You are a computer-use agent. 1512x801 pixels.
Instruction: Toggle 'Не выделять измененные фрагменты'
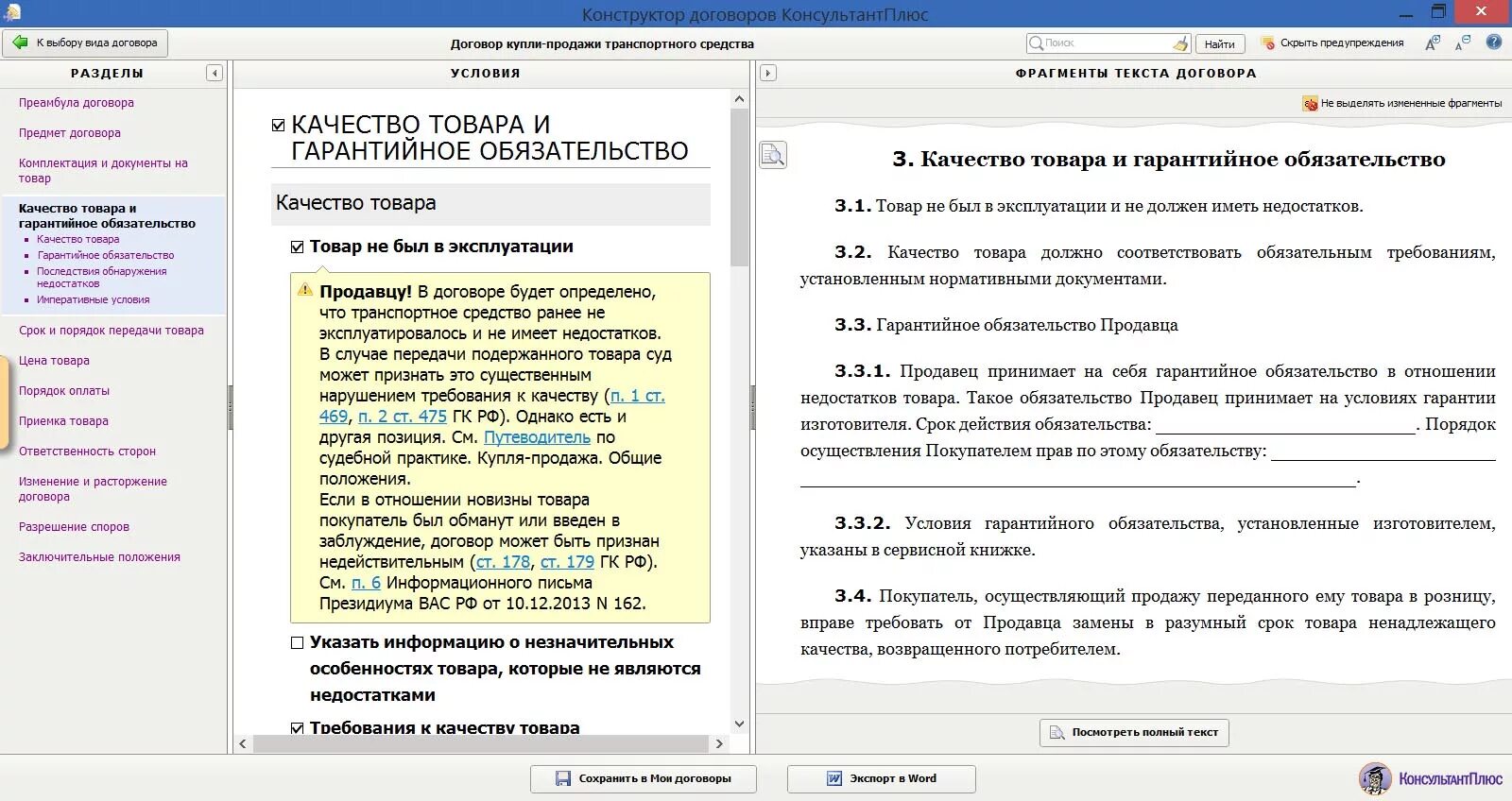1402,103
